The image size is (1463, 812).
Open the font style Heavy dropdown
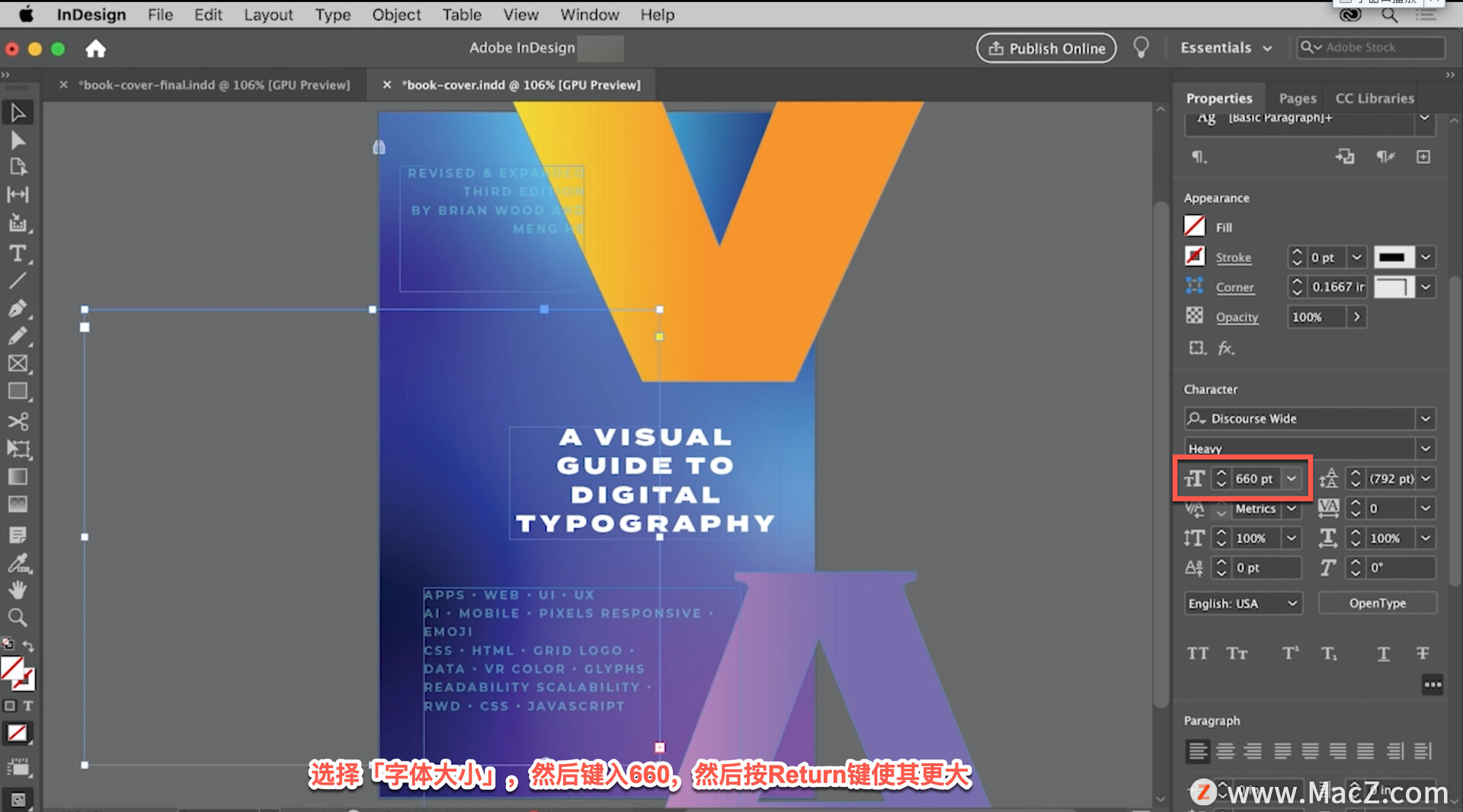click(x=1426, y=449)
